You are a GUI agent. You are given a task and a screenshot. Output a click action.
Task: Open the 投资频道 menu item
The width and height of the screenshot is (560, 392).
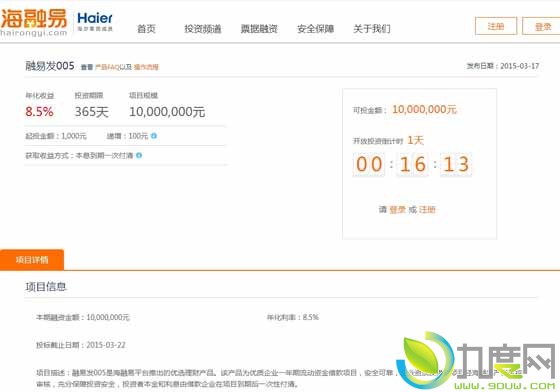point(202,29)
